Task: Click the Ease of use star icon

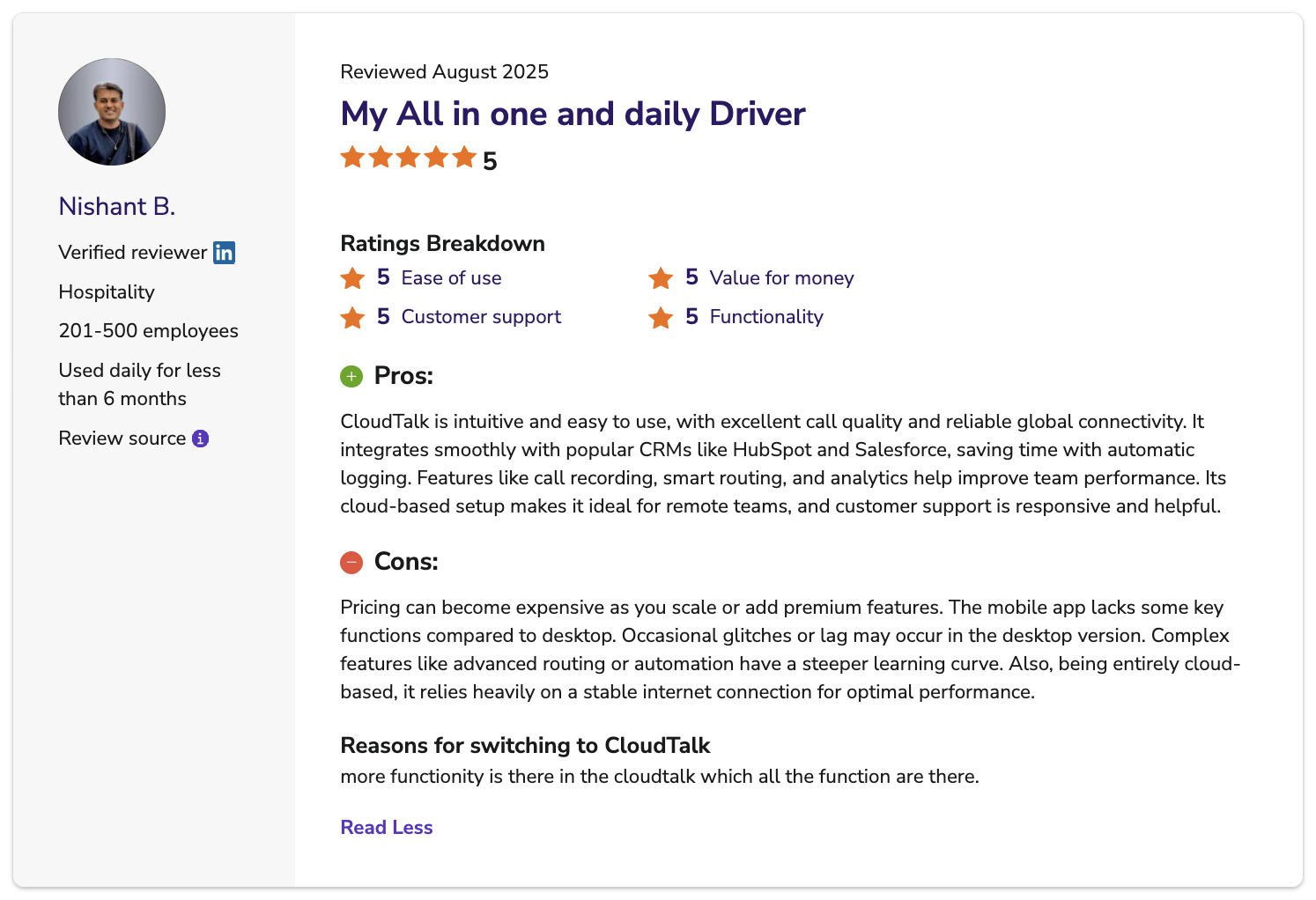Action: [x=352, y=278]
